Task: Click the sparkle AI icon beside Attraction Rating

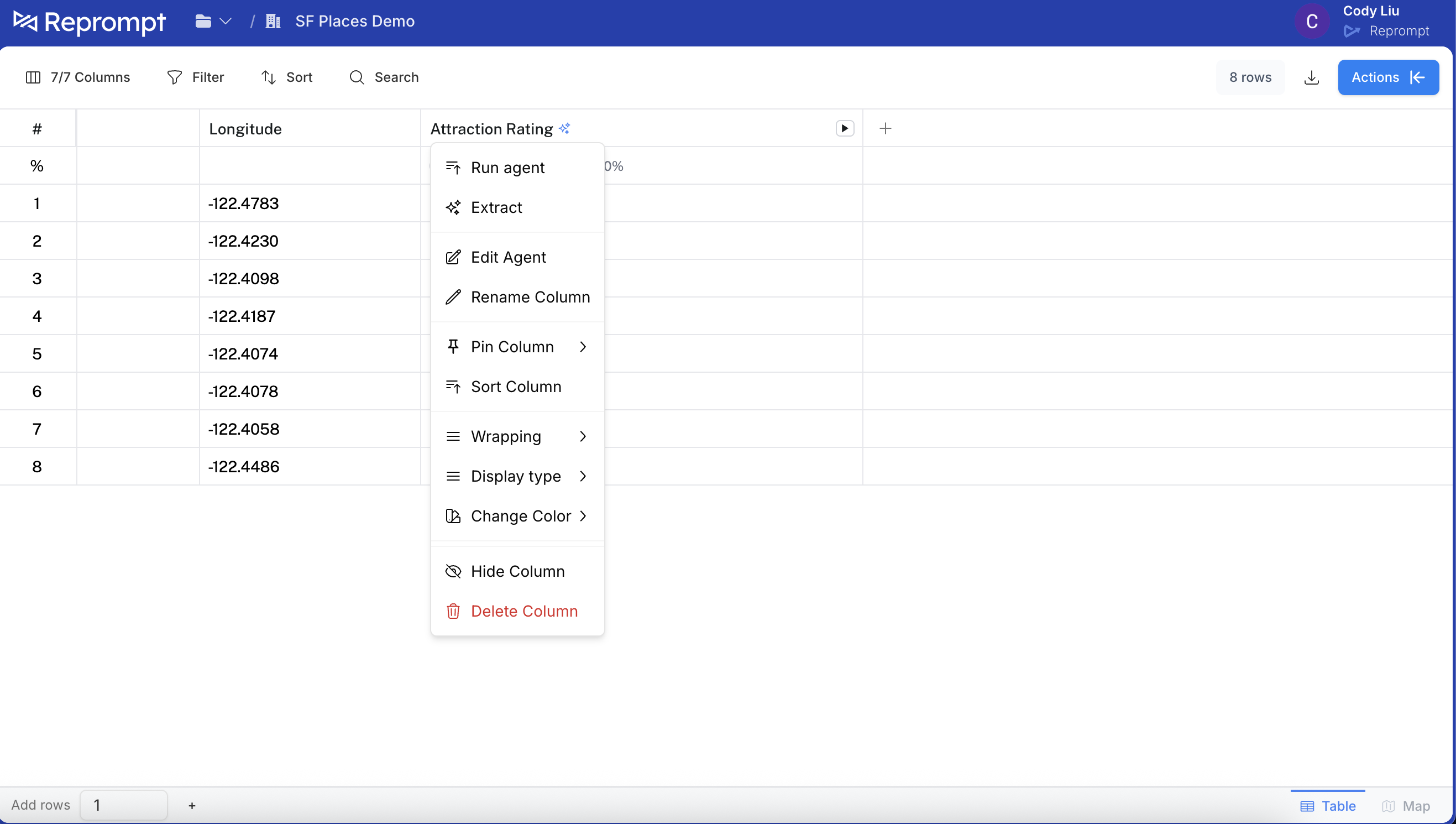Action: click(564, 128)
